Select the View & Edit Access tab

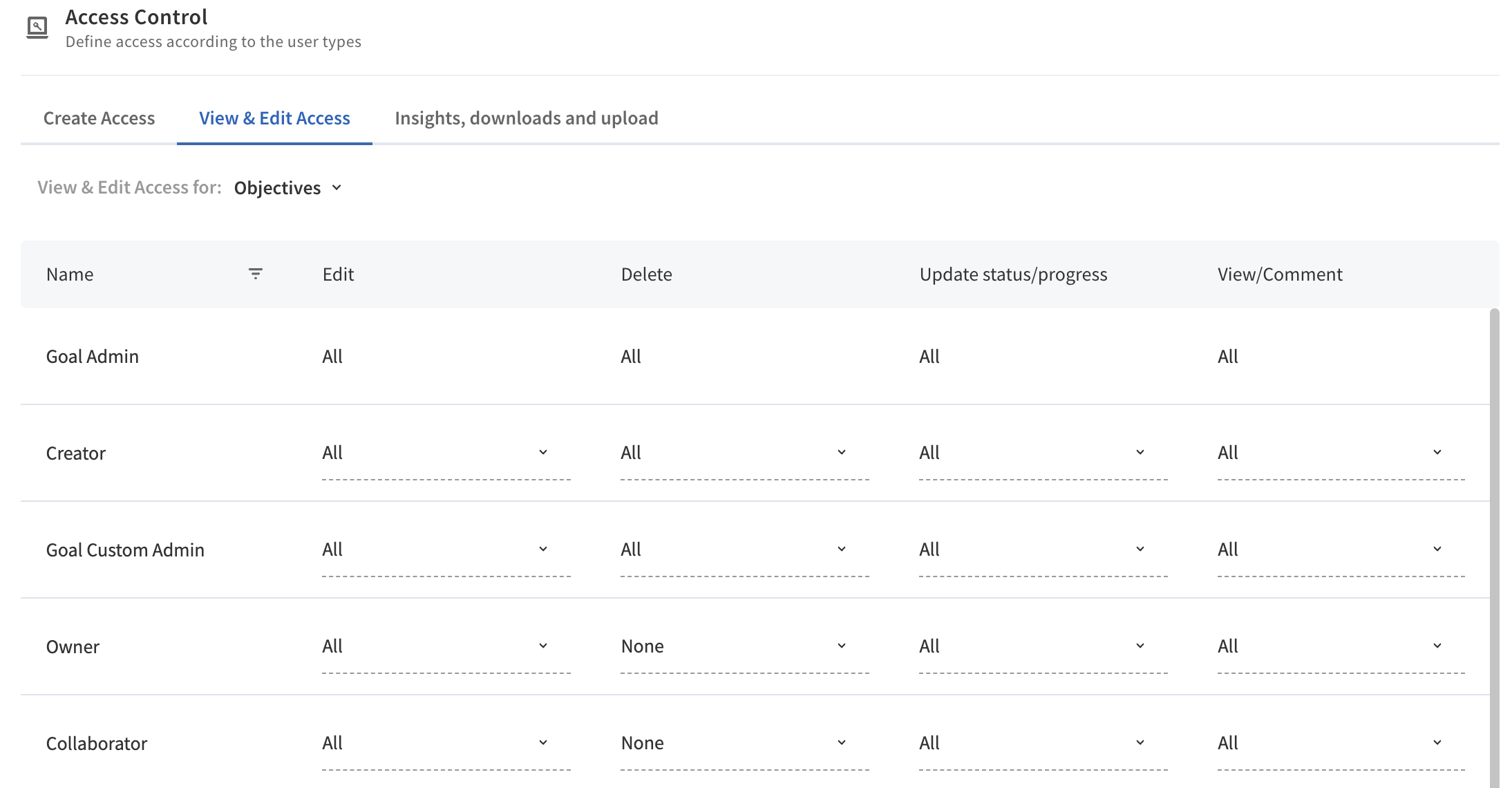274,118
